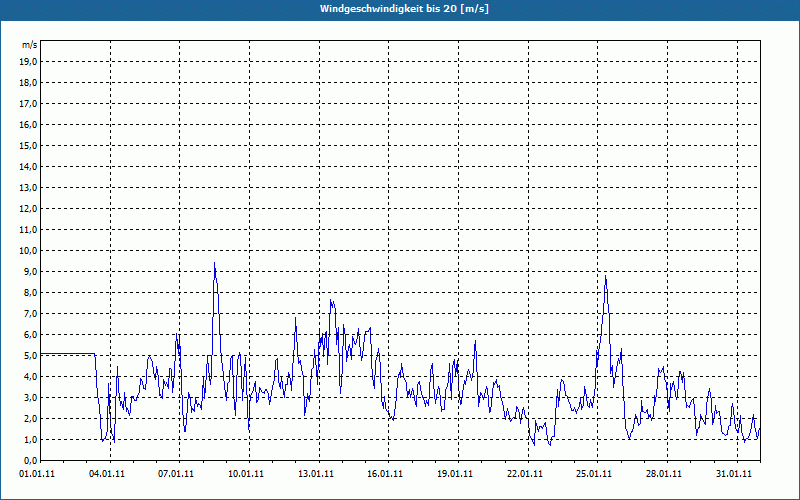Select the 14,0 y-axis value
Screen dimensions: 800x500
tap(28, 166)
